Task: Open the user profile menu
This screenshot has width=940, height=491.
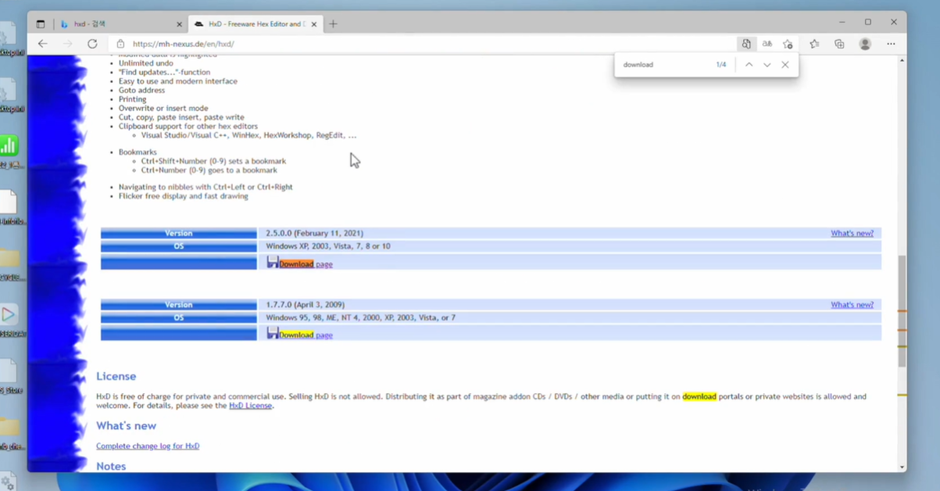Action: click(x=865, y=44)
